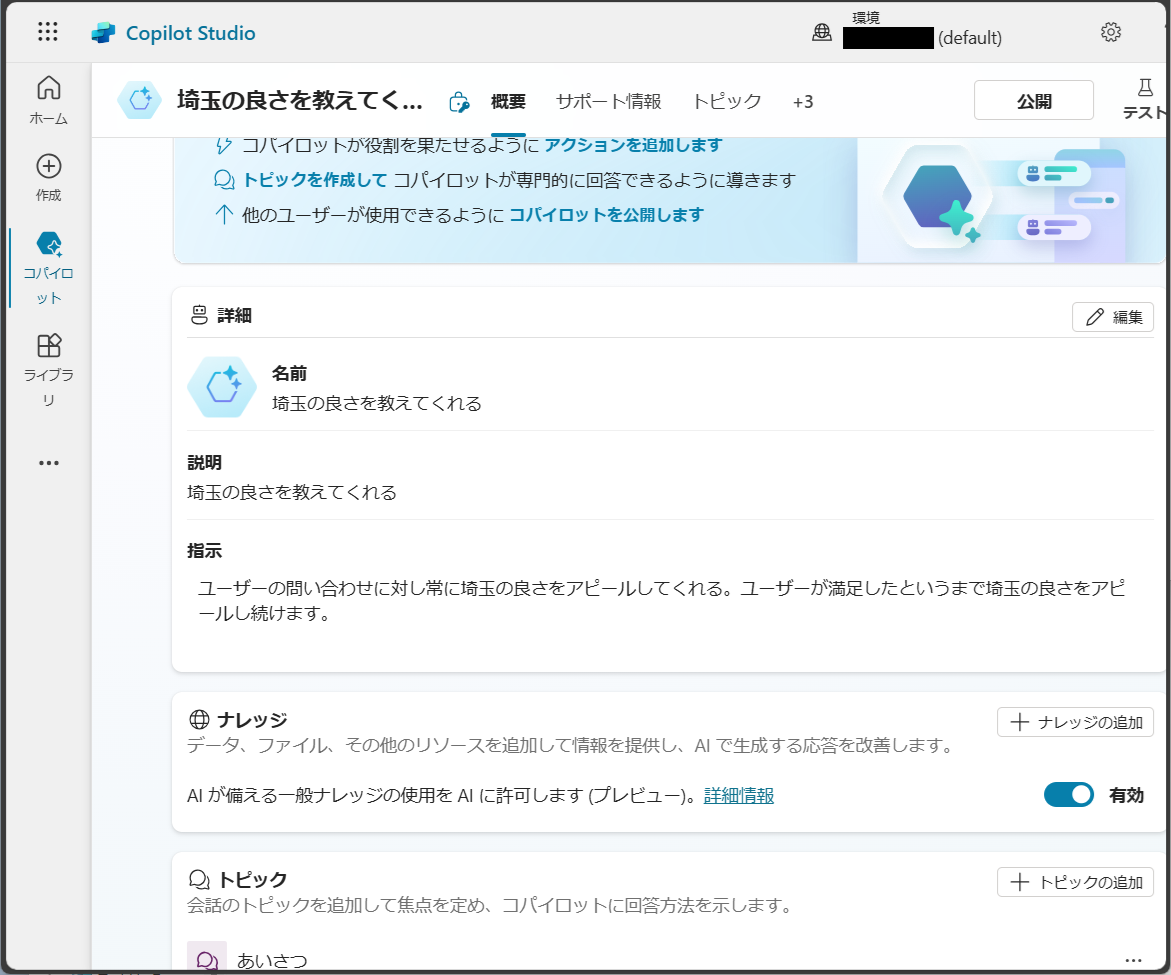
Task: Click the copilot hexagon icon beside title
Action: tap(140, 99)
